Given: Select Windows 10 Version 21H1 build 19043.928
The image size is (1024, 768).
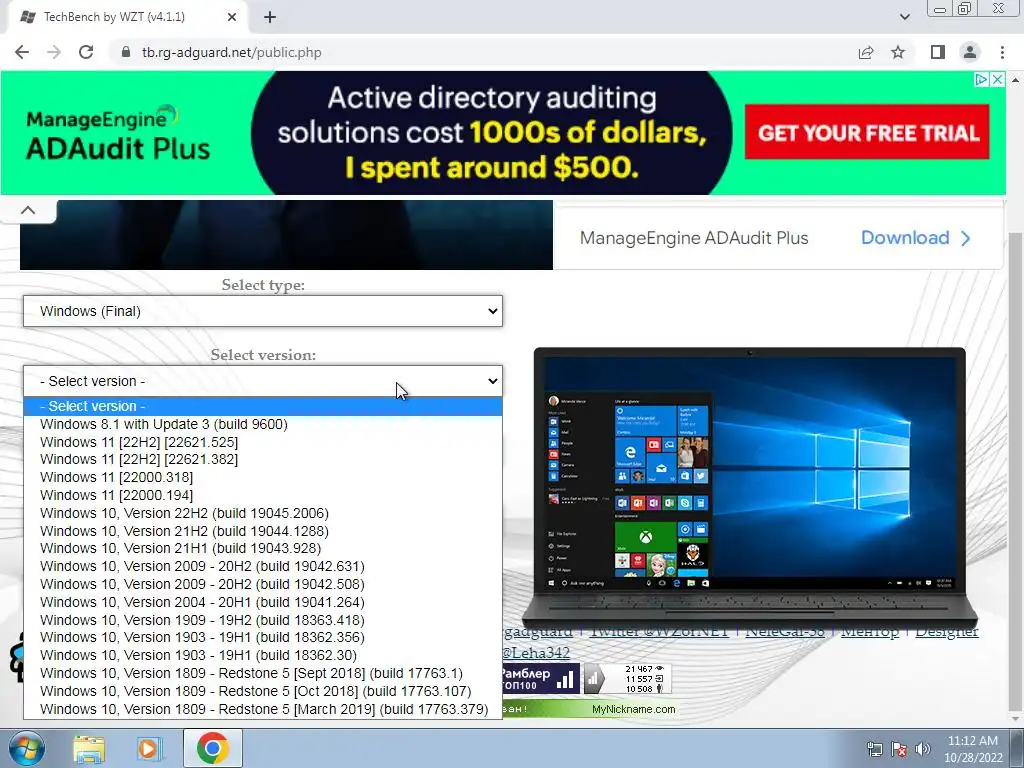Looking at the screenshot, I should pos(263,549).
